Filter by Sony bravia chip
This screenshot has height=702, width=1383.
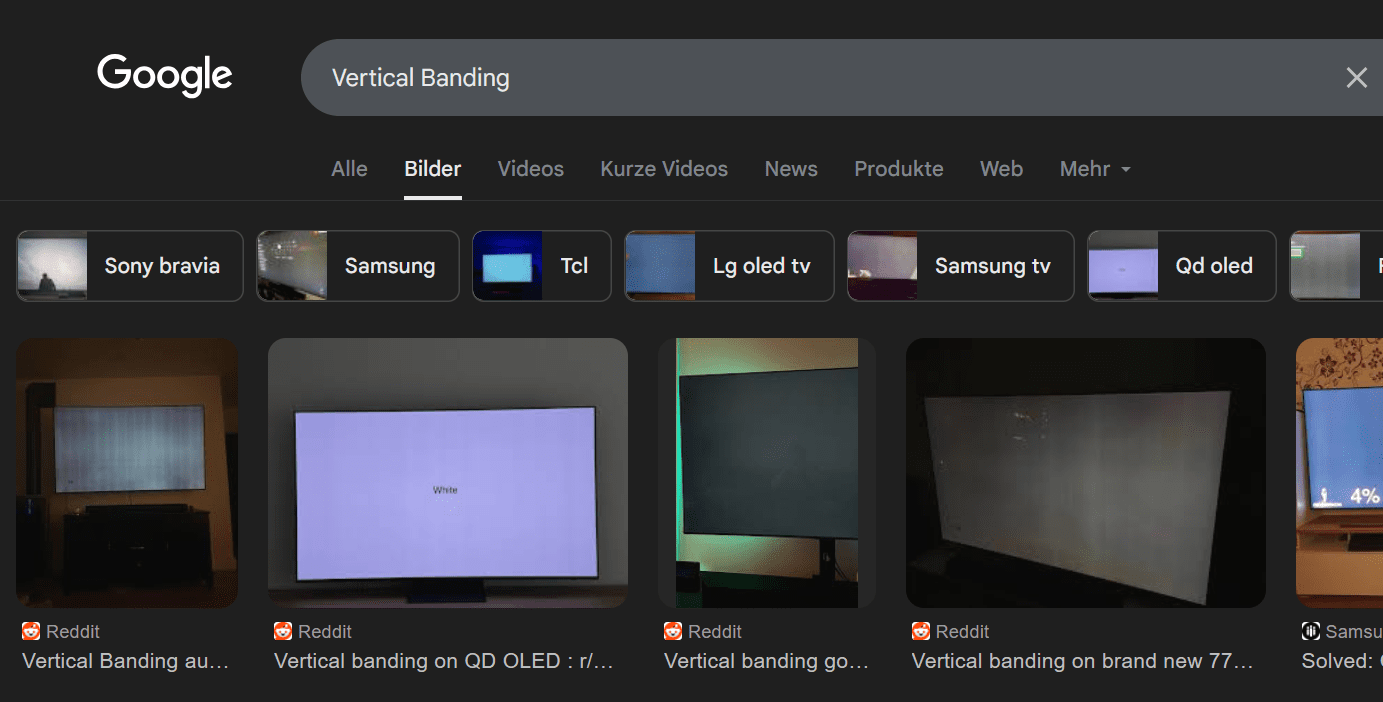coord(130,266)
